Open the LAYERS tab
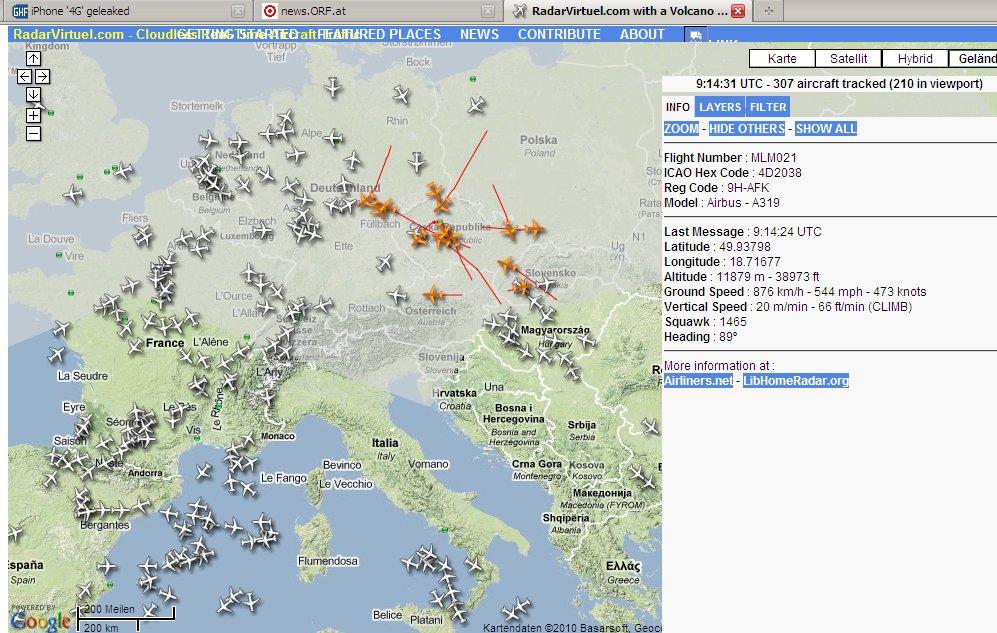The width and height of the screenshot is (997, 633). tap(720, 107)
